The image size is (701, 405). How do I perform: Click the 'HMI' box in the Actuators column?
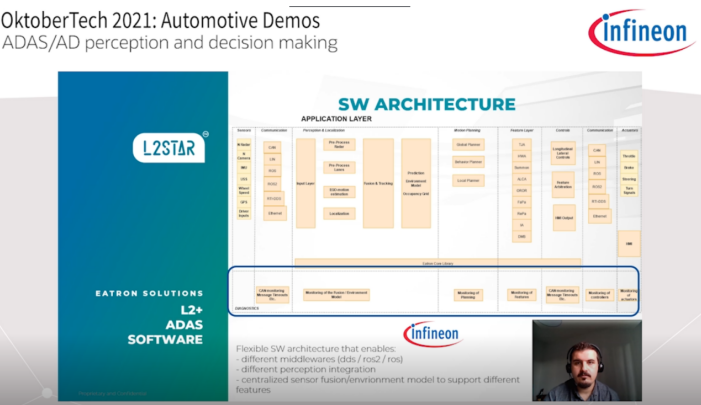[x=629, y=244]
